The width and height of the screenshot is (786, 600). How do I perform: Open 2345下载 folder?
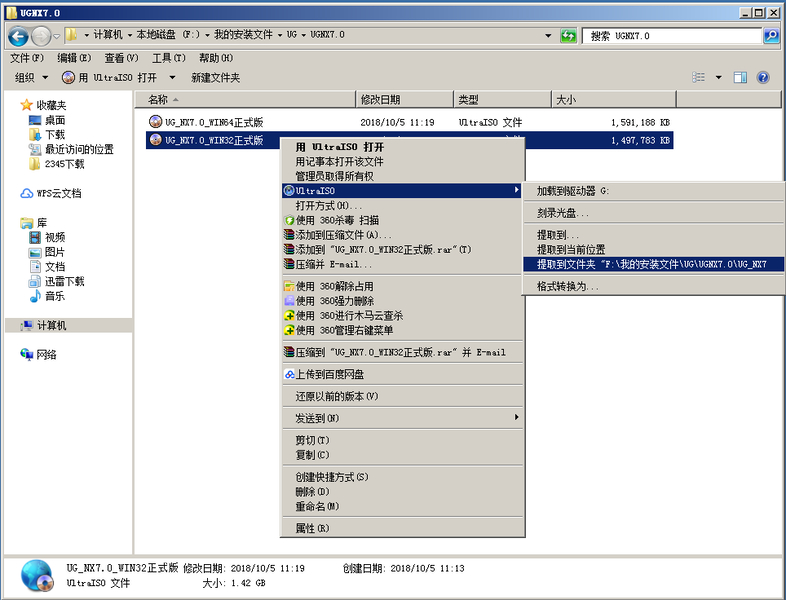[x=57, y=164]
